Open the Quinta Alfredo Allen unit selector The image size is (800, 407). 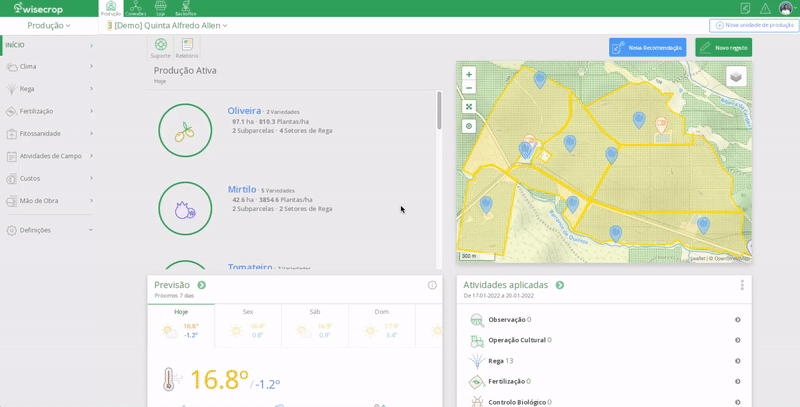[x=167, y=26]
